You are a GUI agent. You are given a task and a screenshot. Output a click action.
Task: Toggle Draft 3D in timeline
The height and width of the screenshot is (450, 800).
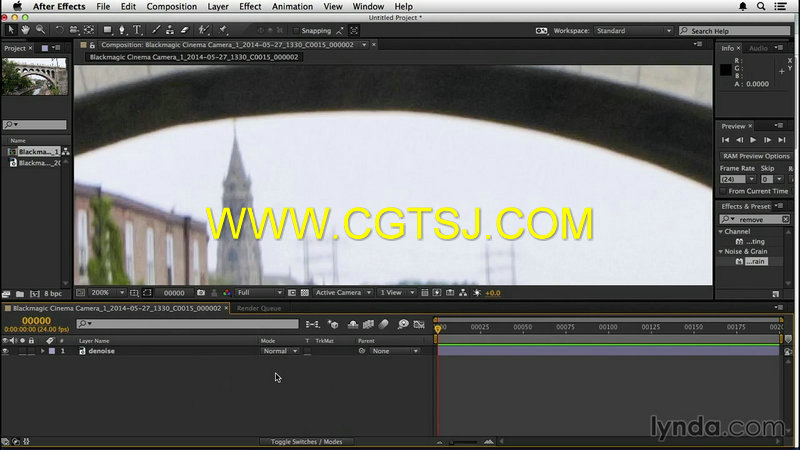pos(333,324)
